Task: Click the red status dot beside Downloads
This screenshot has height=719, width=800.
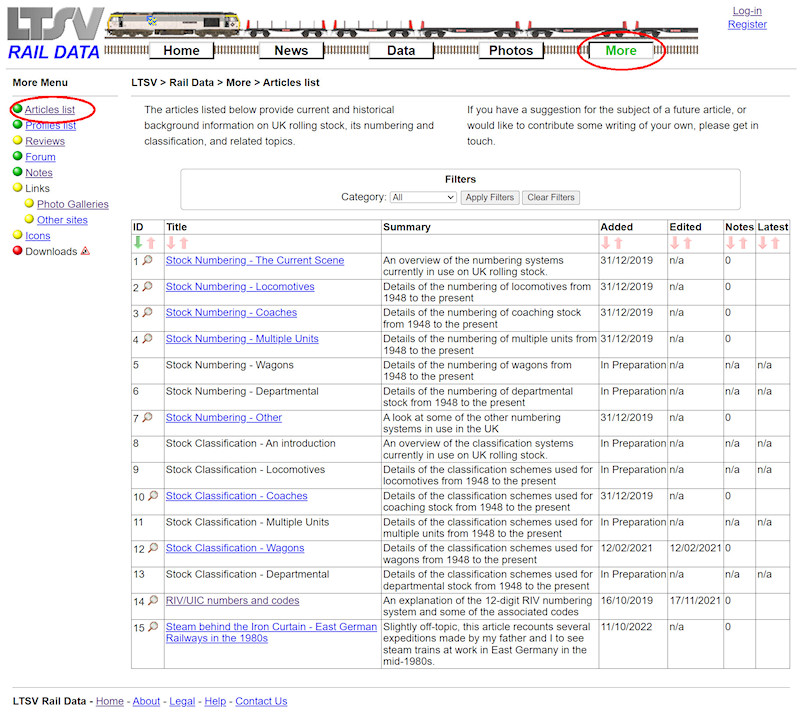Action: click(17, 249)
